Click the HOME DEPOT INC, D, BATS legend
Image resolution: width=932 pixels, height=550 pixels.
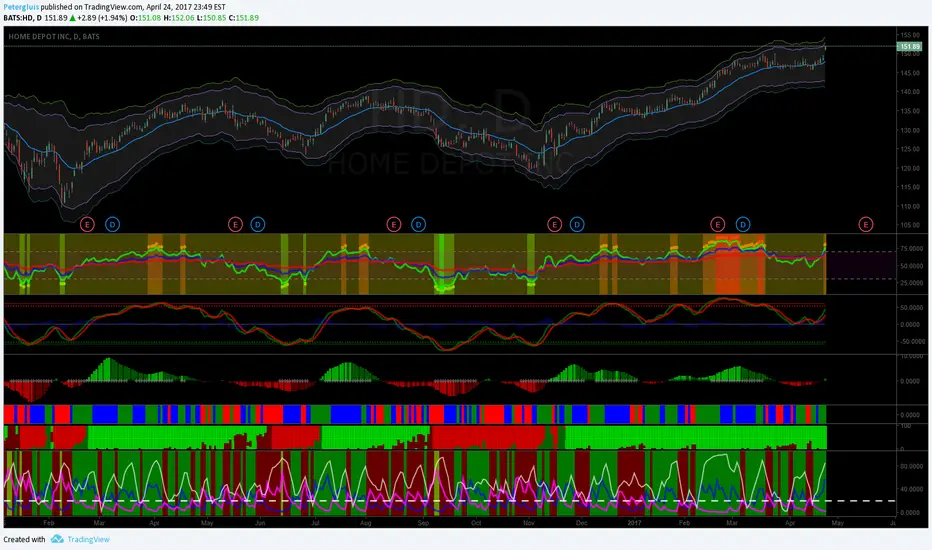point(54,37)
